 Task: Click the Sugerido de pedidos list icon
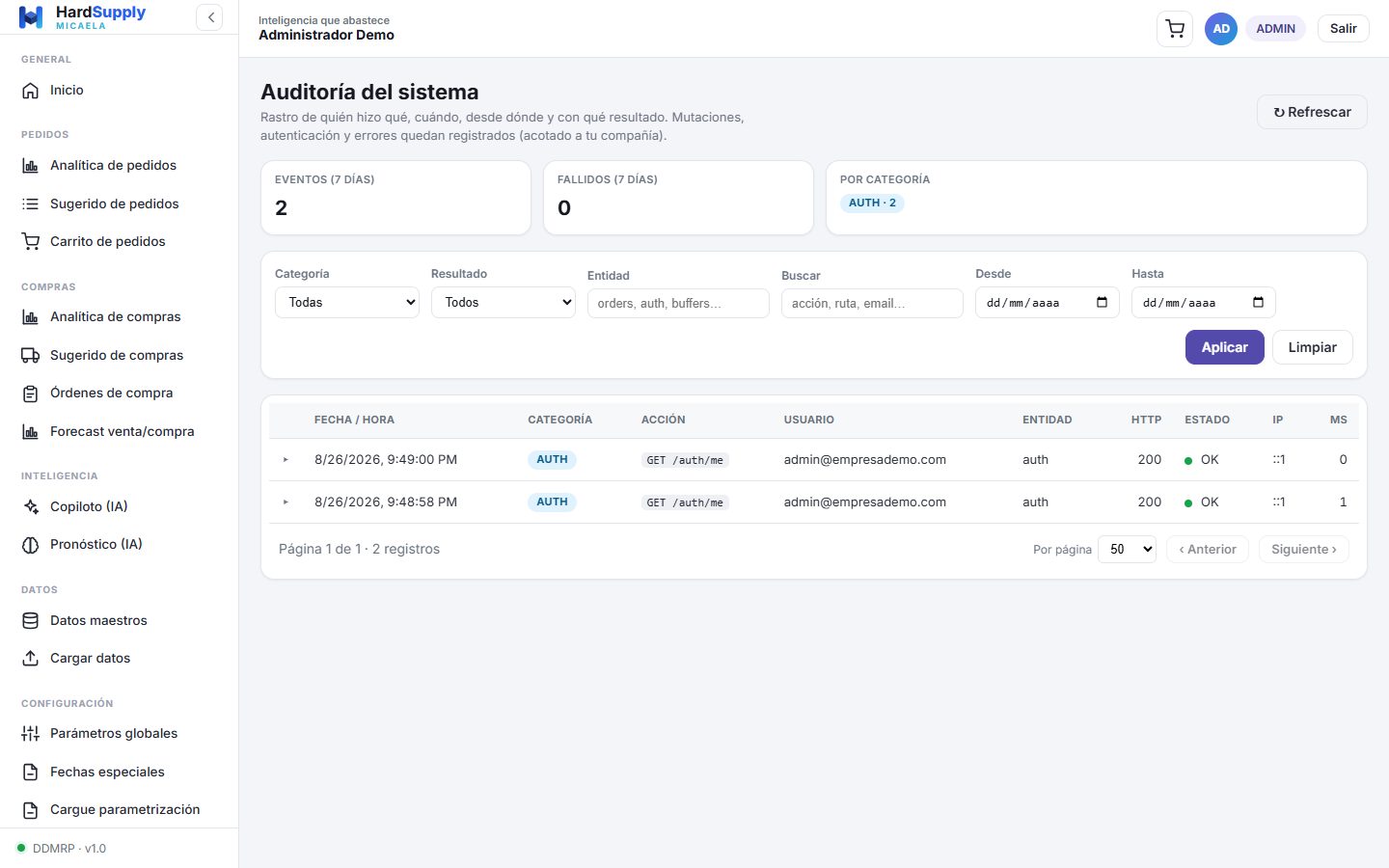tap(31, 203)
